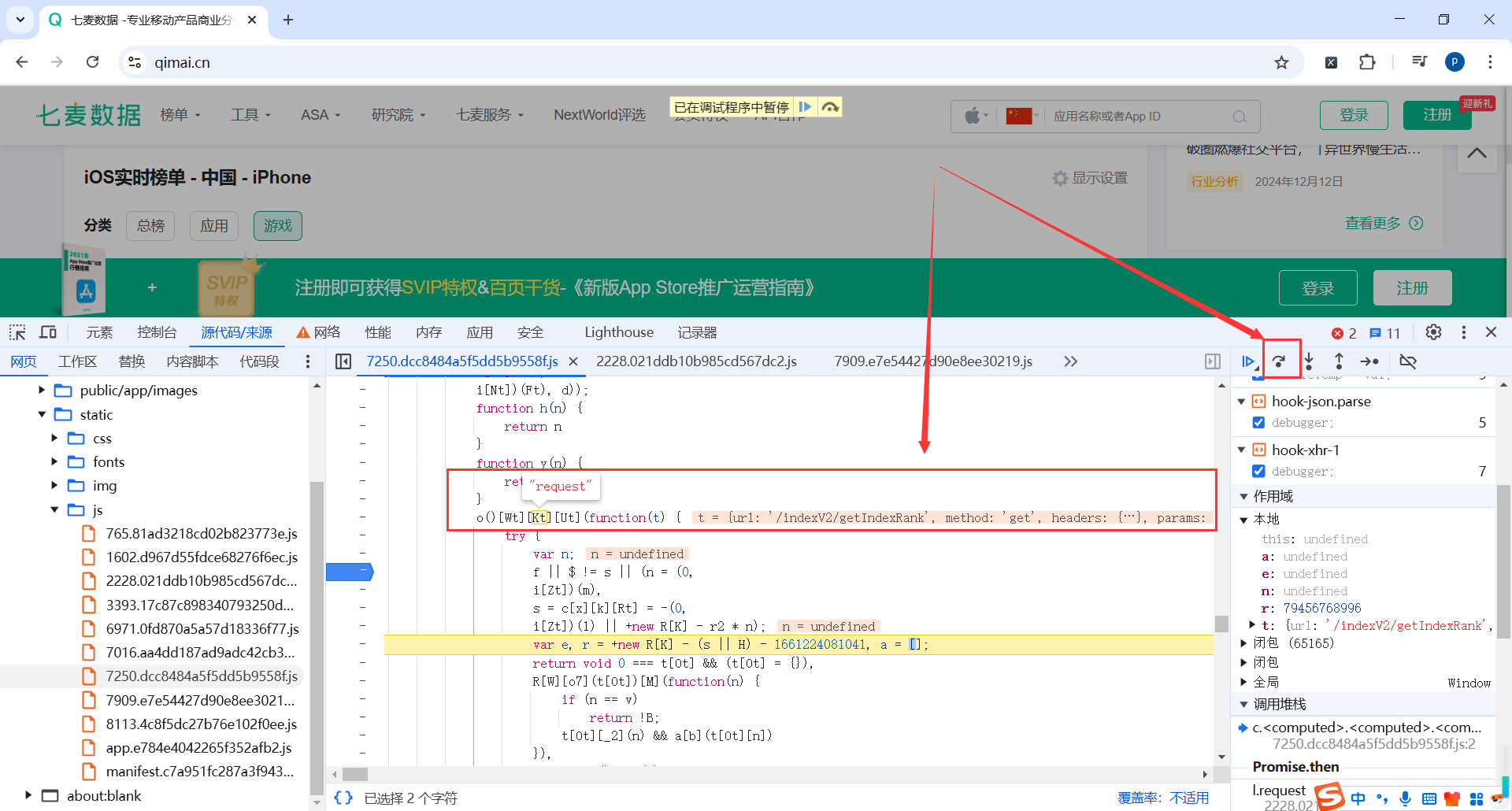Select the 应用 category filter
The width and height of the screenshot is (1512, 811).
(x=214, y=226)
